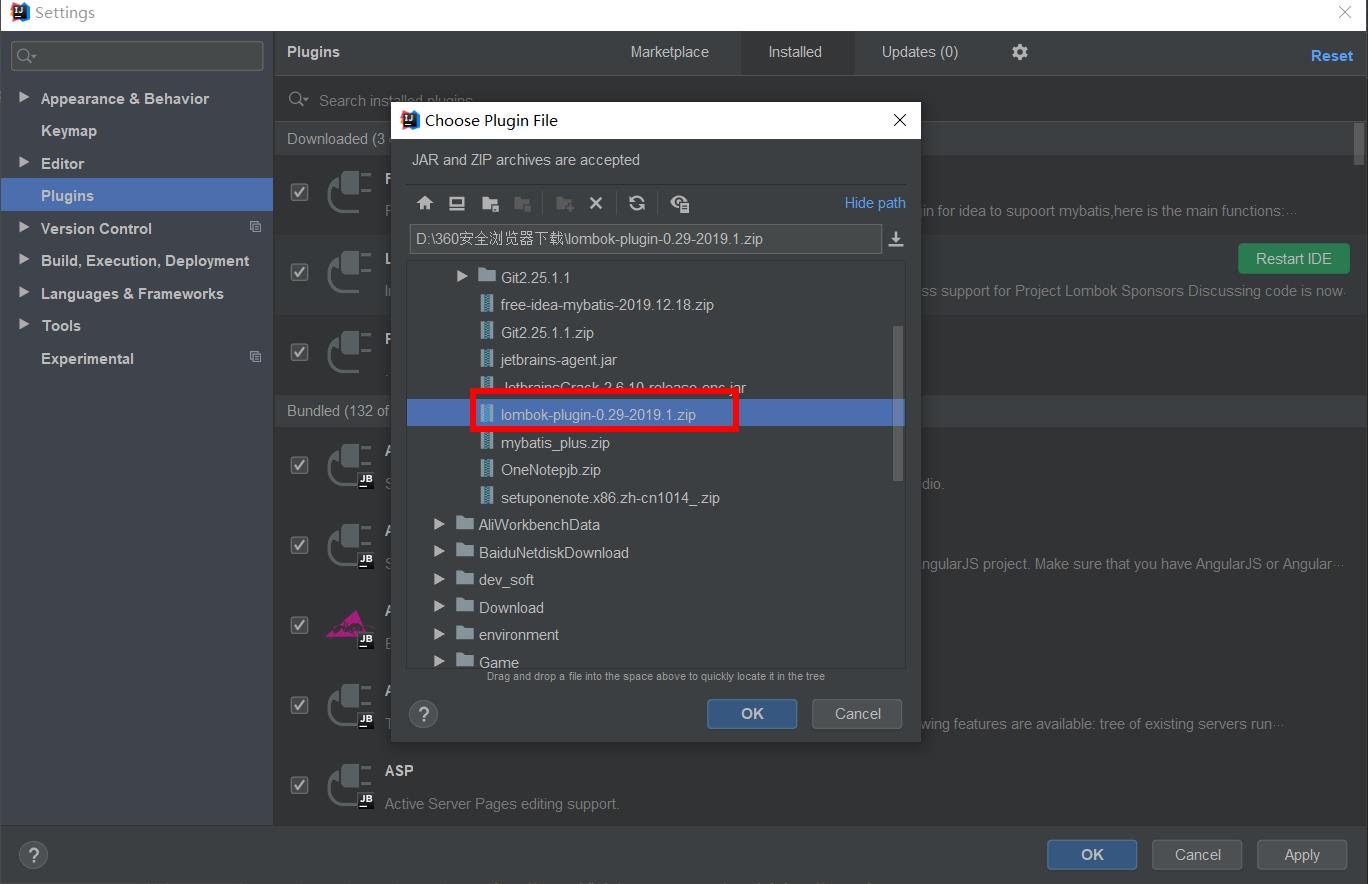Disable the ASP plugin checkbox
Screen dimensions: 1368x884
pyautogui.click(x=299, y=785)
